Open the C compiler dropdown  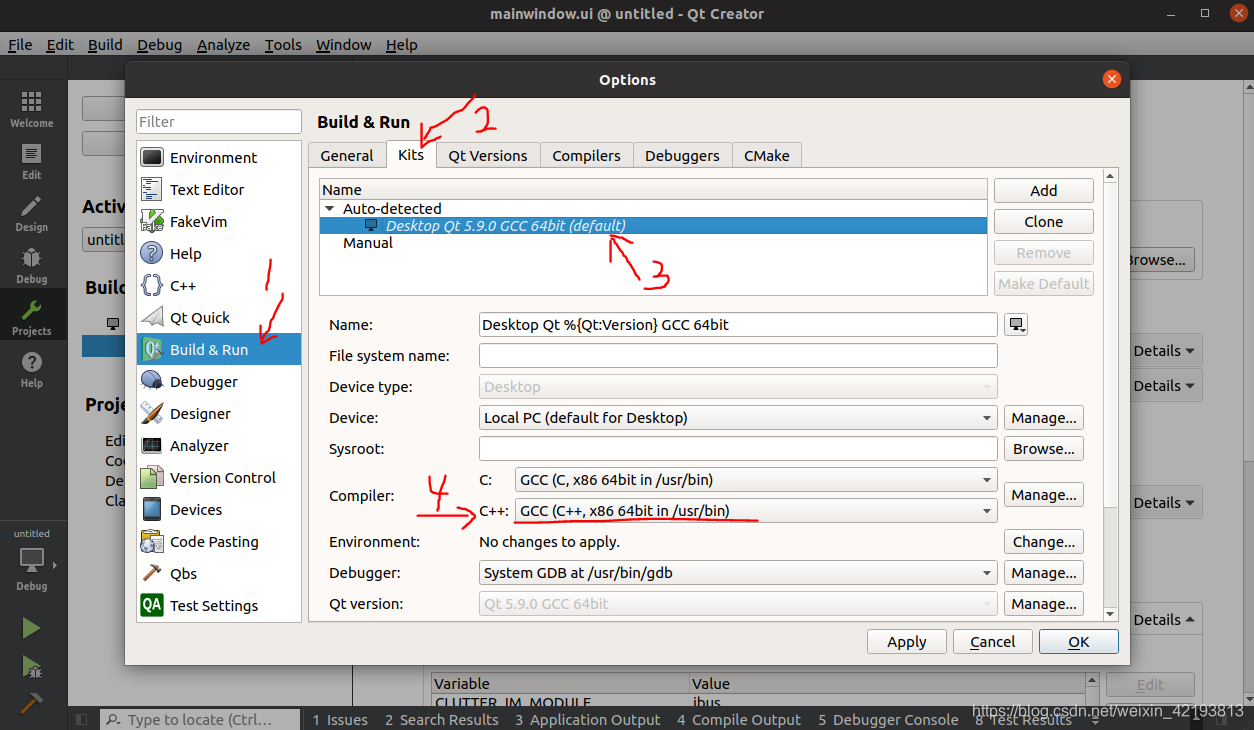pos(756,479)
